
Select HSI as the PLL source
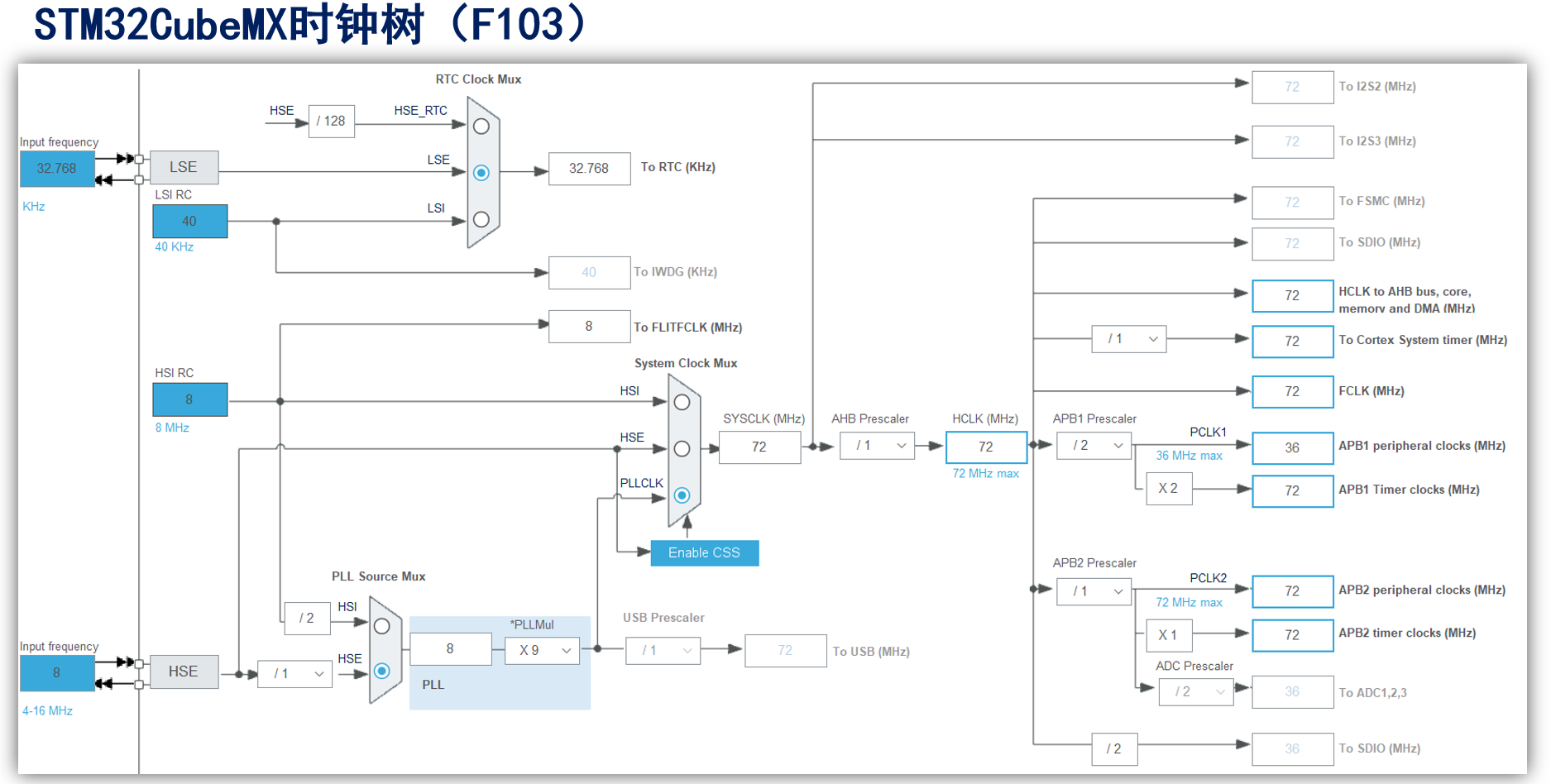382,627
